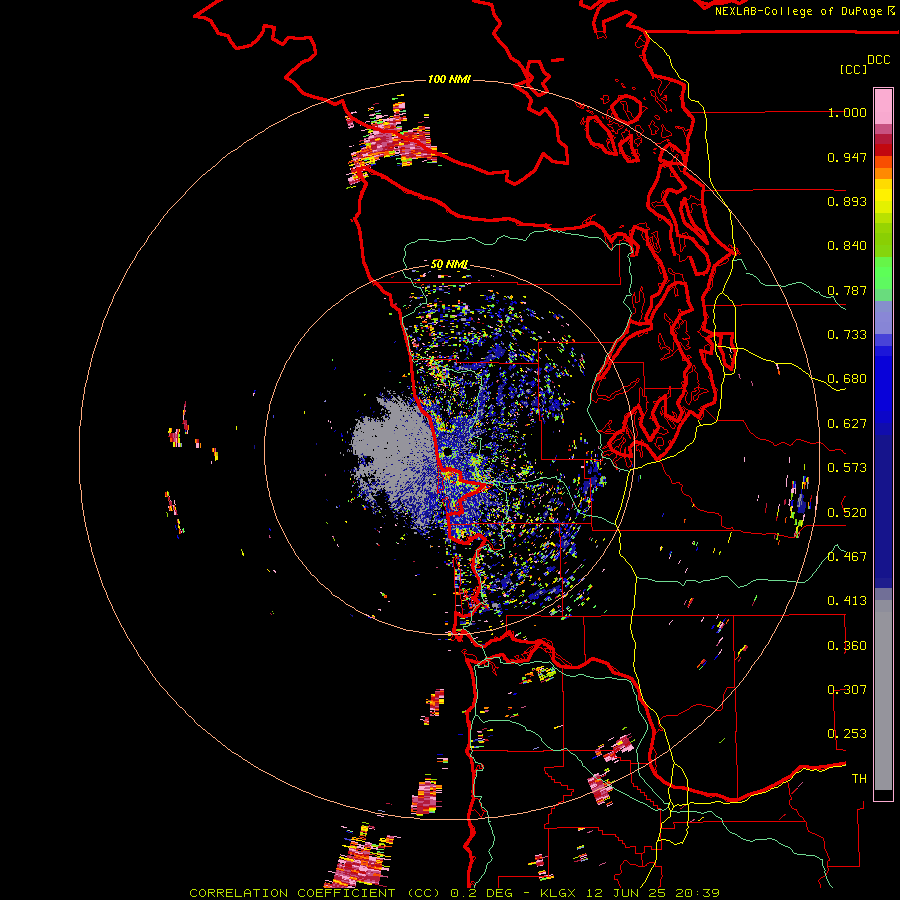The width and height of the screenshot is (900, 900).
Task: Select the 0.947 scale value
Action: tap(847, 157)
